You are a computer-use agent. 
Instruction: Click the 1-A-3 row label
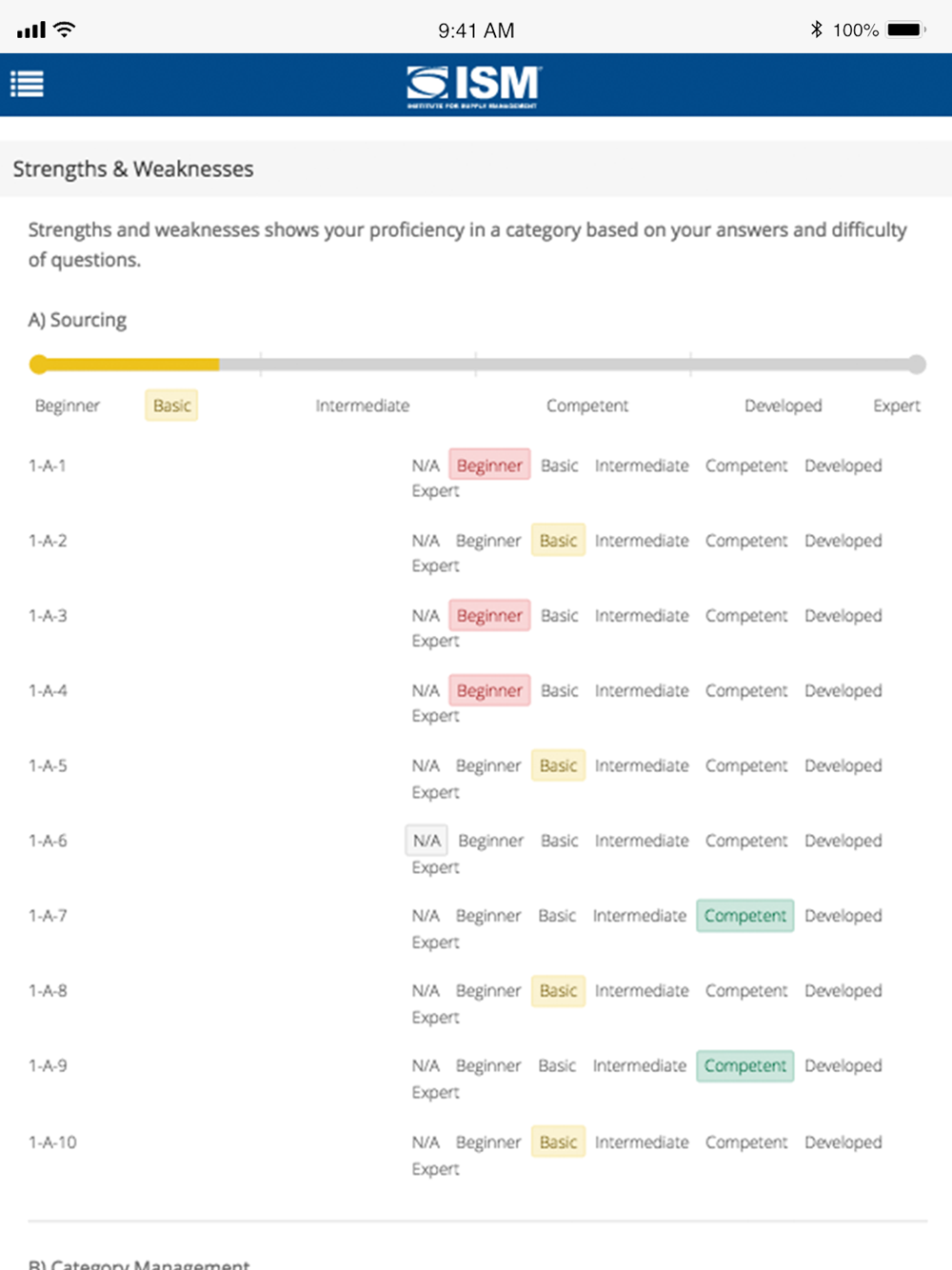pyautogui.click(x=48, y=616)
